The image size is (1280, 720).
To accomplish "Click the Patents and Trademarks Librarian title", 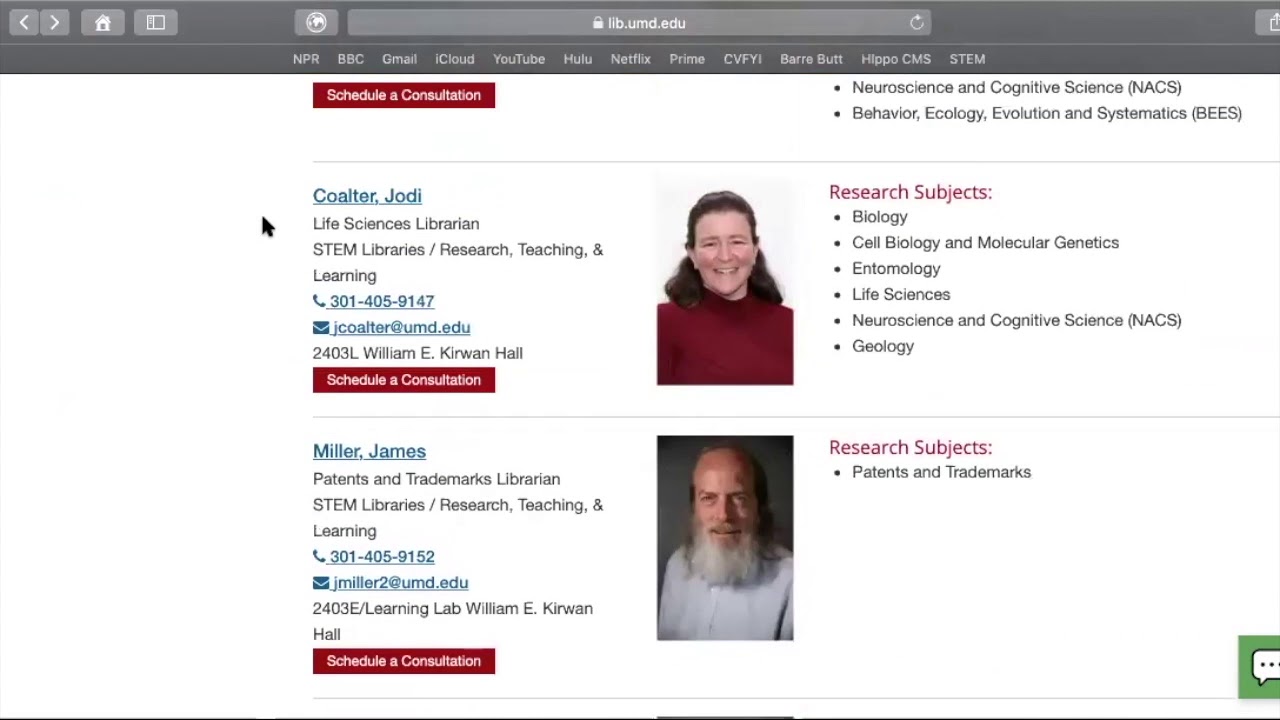I will 436,479.
